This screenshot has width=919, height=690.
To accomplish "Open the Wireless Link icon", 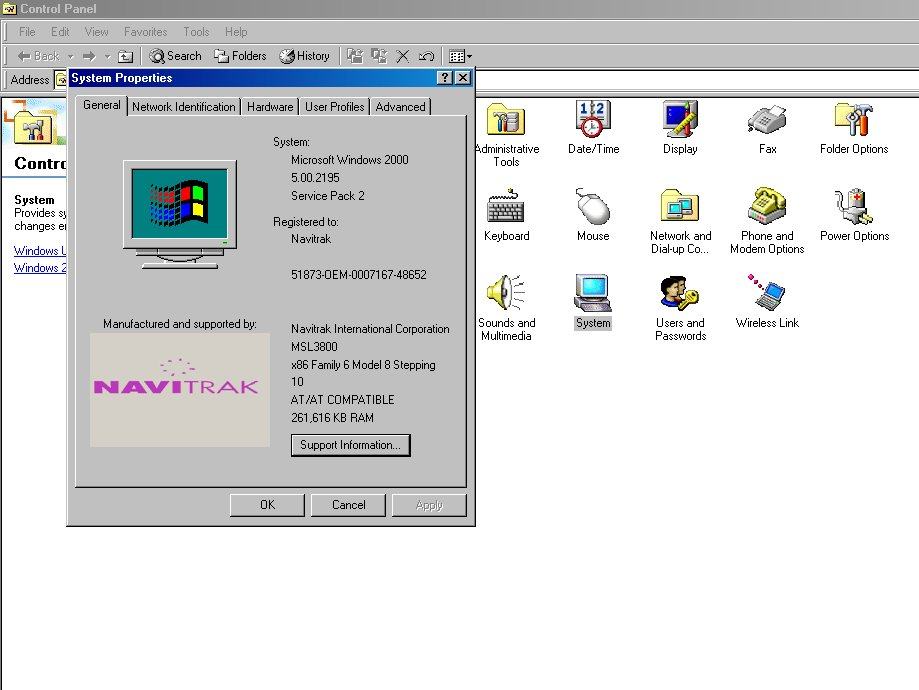I will [x=767, y=295].
